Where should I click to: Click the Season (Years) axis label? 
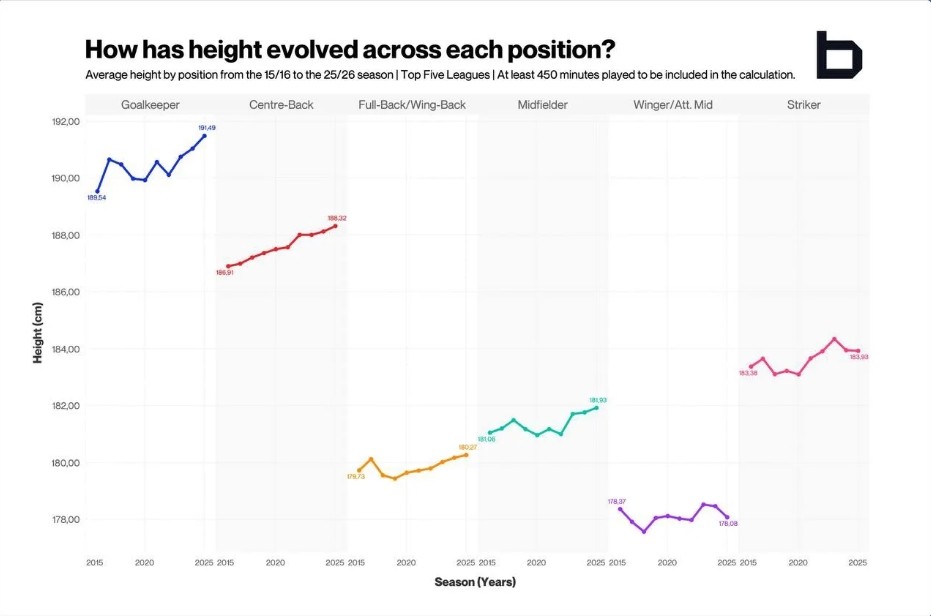pos(475,582)
